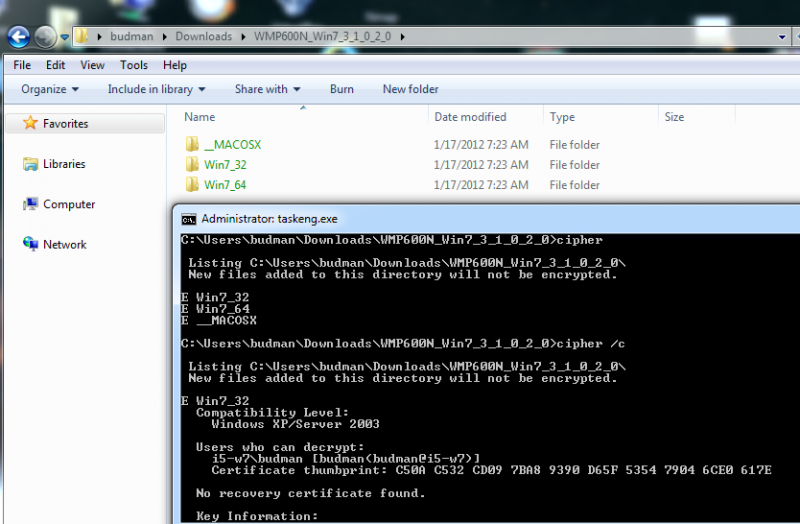
Task: Click the command prompt window icon
Action: click(x=189, y=219)
